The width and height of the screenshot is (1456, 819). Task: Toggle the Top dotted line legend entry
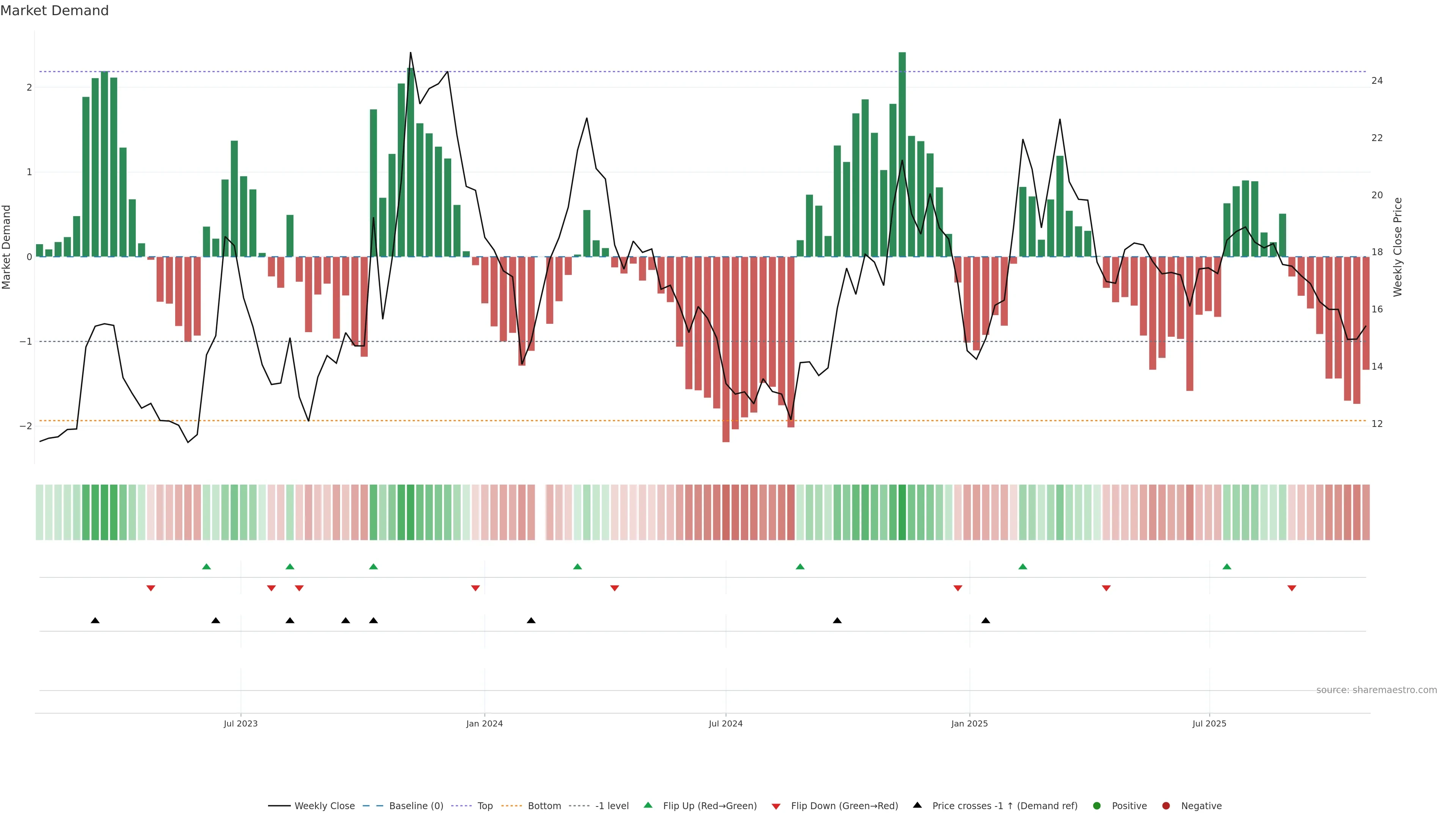coord(485,805)
